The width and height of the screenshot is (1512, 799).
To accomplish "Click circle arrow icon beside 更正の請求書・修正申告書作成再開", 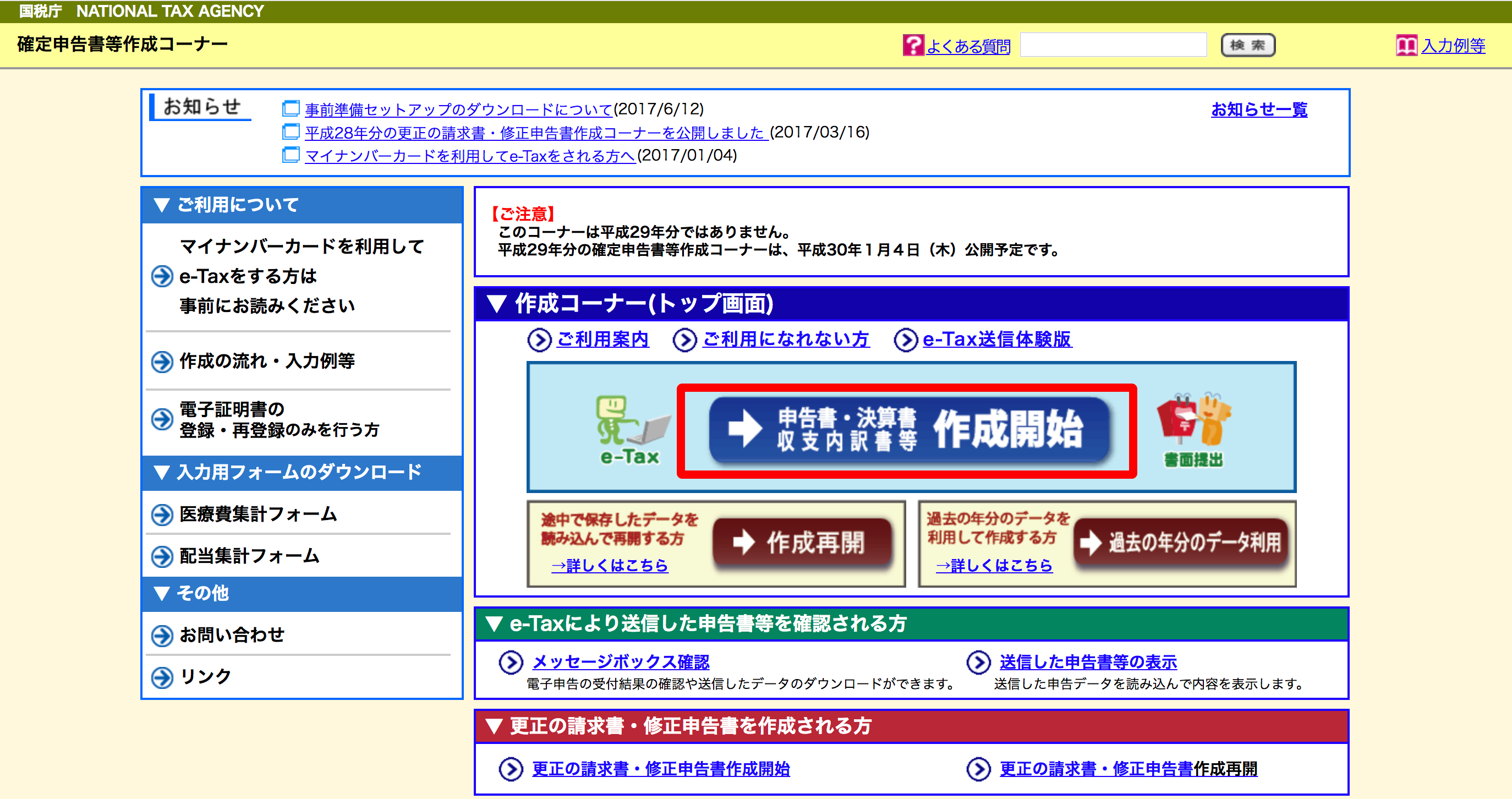I will [978, 769].
